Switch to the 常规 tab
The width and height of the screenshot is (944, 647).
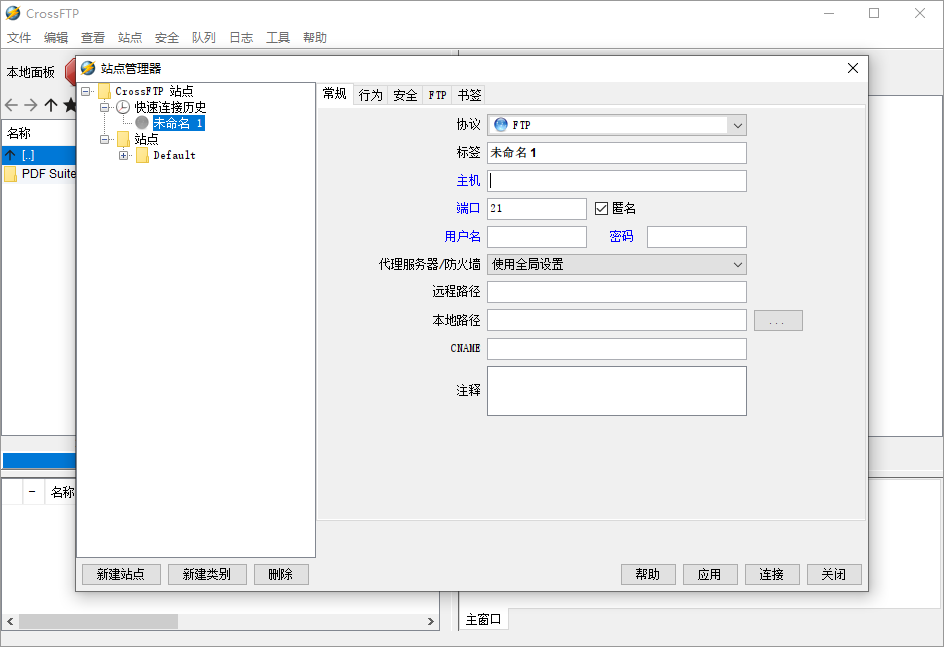[335, 94]
